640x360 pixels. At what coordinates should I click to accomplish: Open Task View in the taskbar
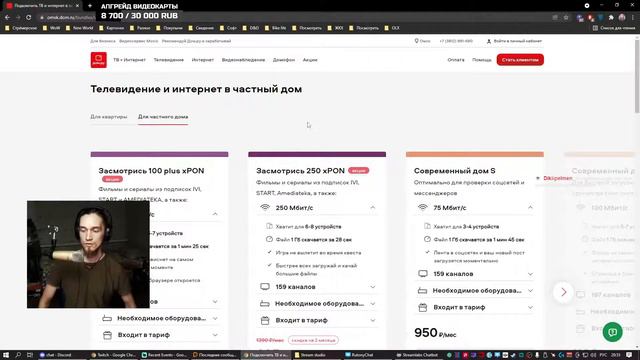[x=29, y=355]
